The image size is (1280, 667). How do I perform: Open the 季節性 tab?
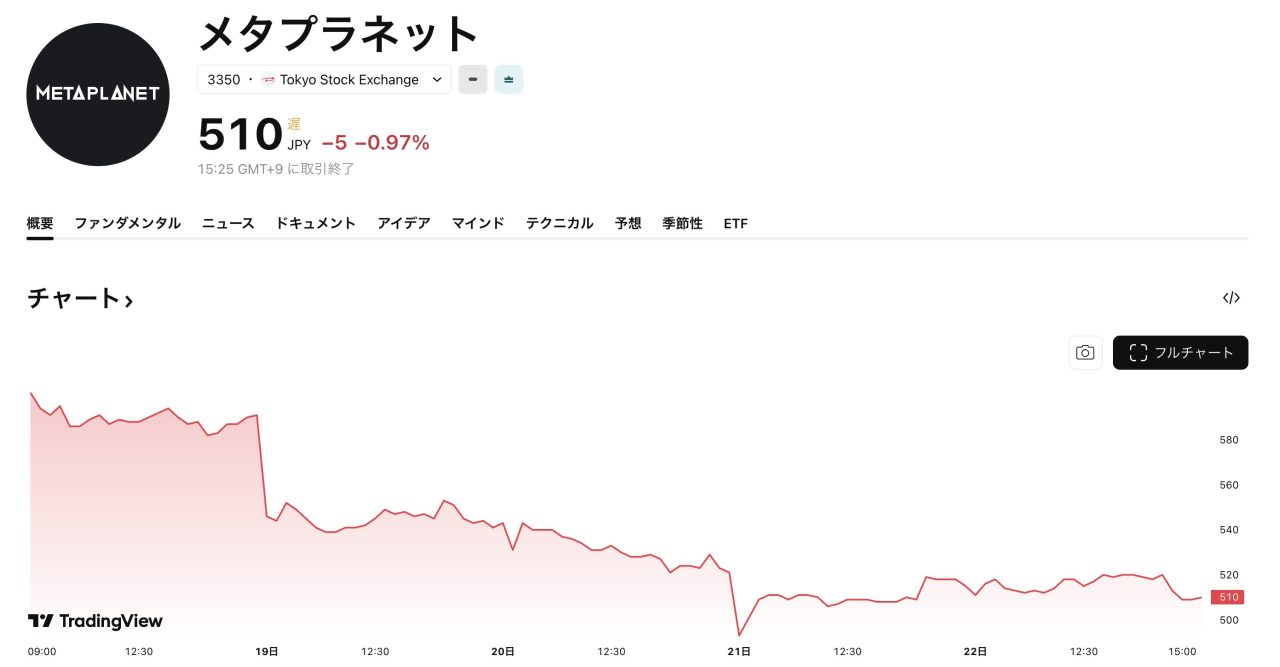point(682,224)
